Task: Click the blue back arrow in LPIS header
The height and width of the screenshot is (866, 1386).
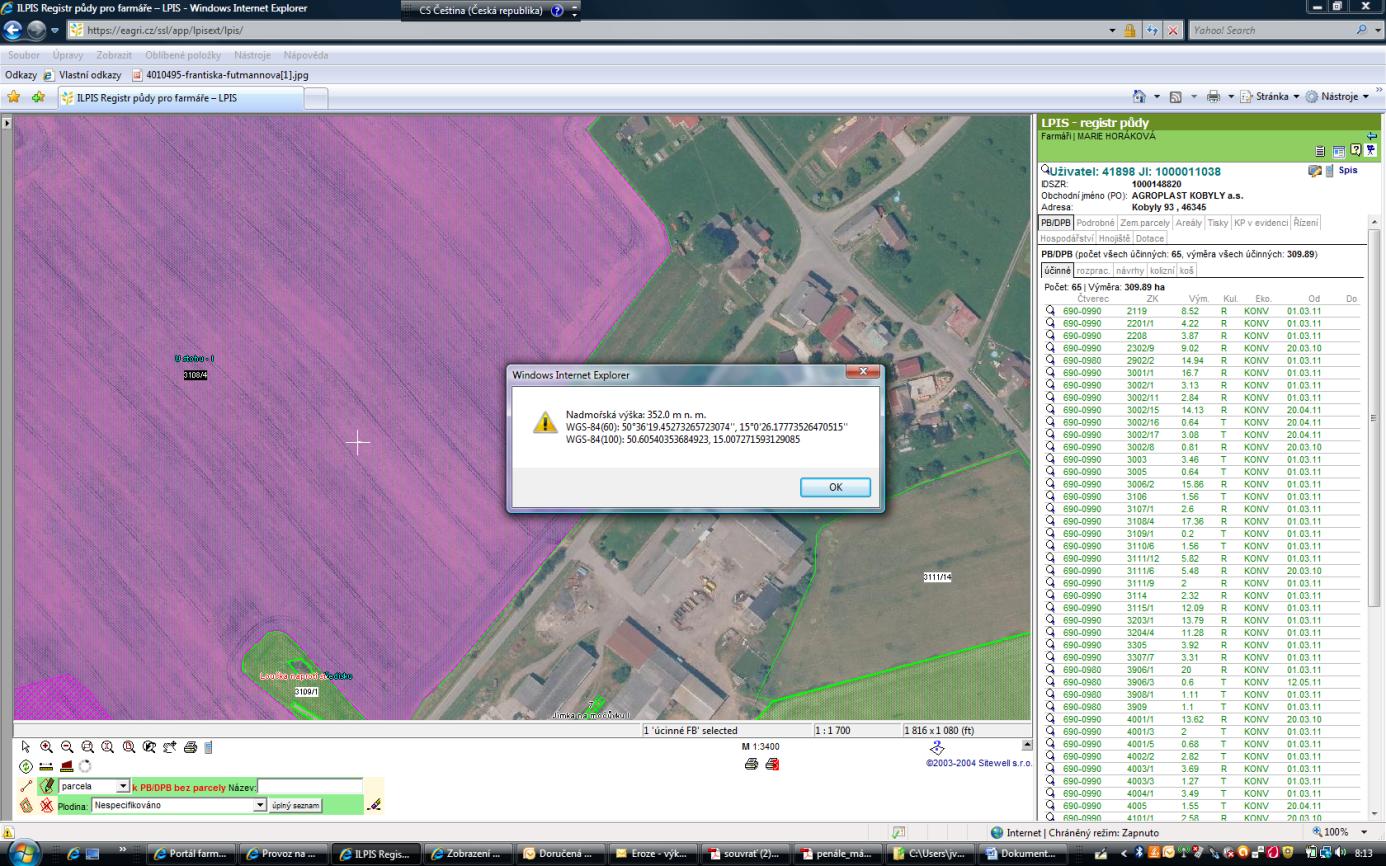Action: tap(1372, 136)
